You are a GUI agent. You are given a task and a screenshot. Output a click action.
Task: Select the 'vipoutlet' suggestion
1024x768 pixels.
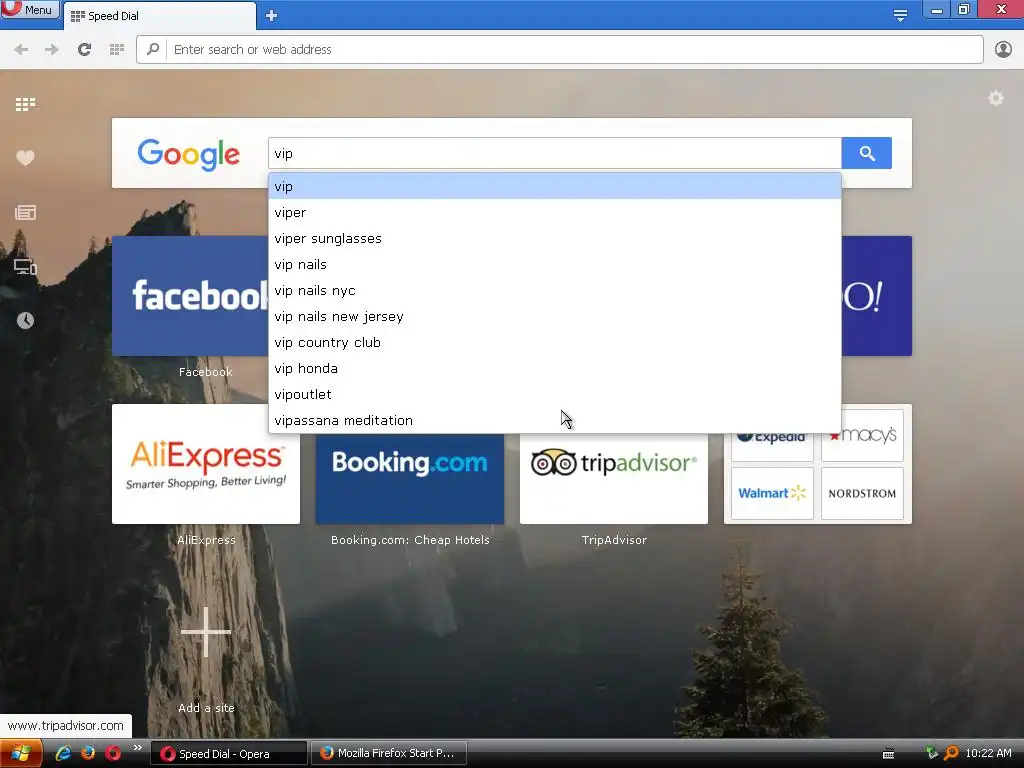click(554, 394)
